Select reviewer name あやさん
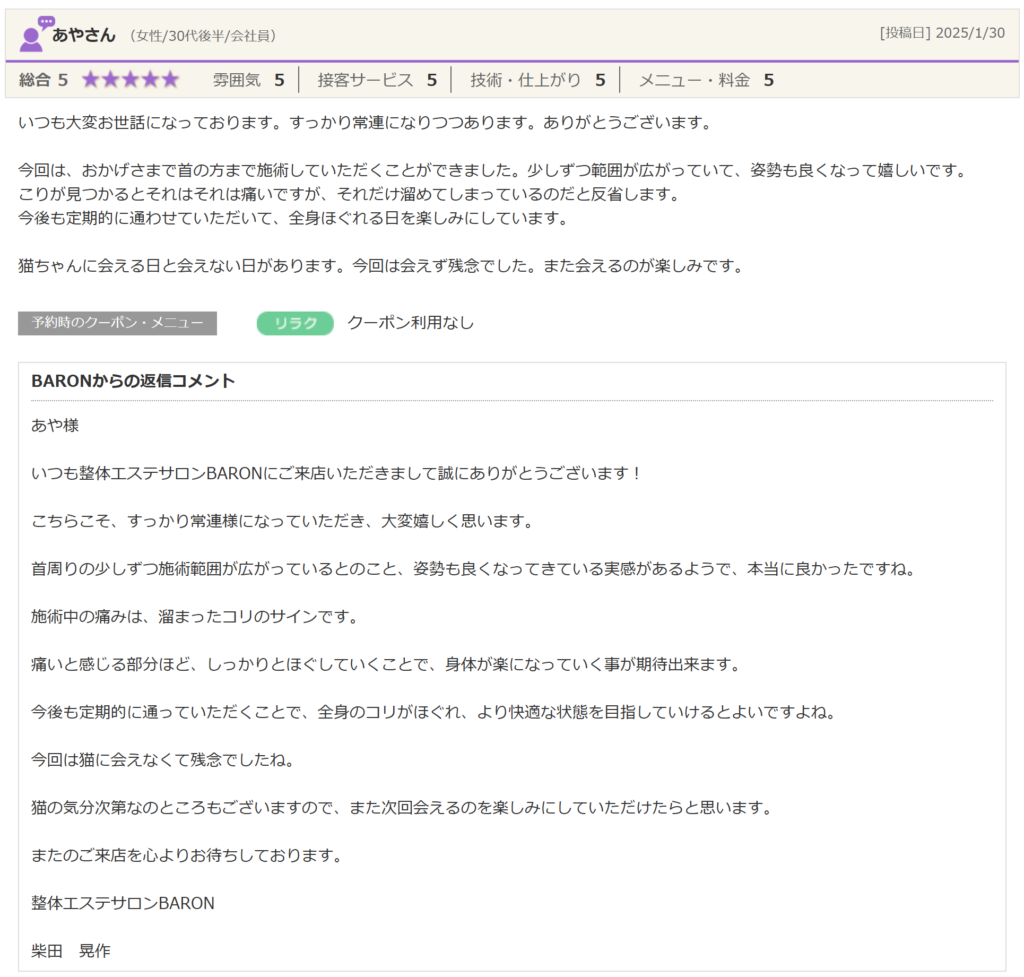1024x977 pixels. [84, 35]
